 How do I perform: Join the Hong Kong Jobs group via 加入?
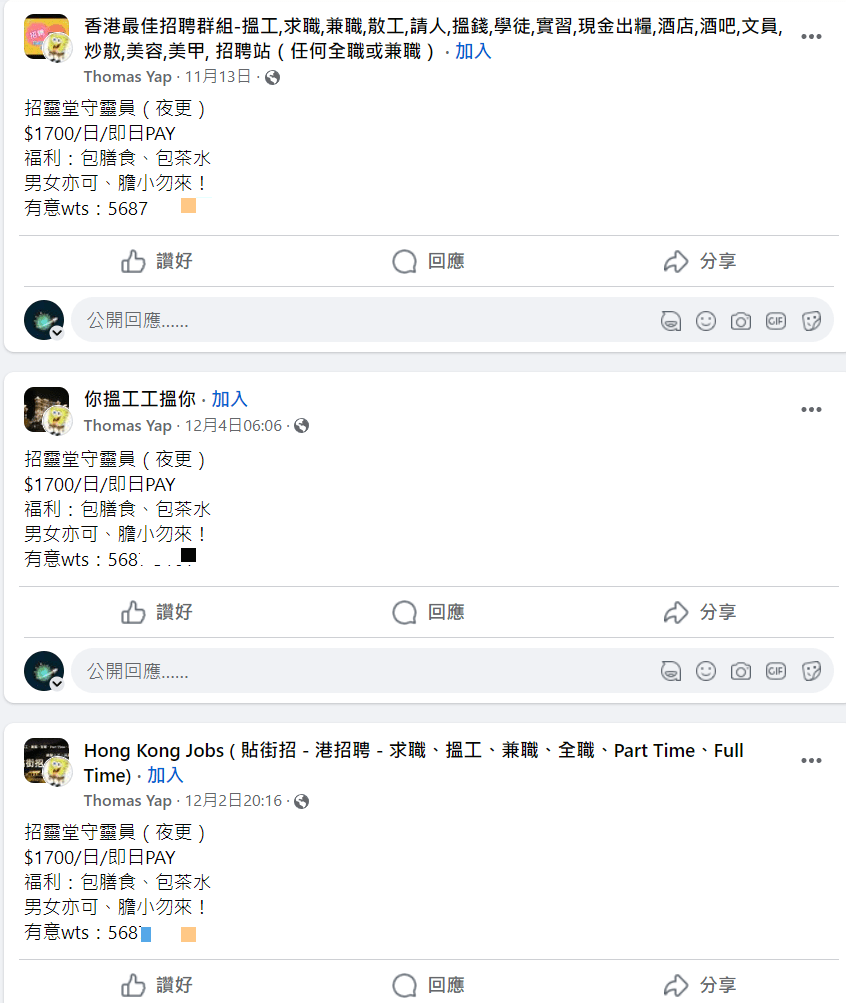point(165,775)
